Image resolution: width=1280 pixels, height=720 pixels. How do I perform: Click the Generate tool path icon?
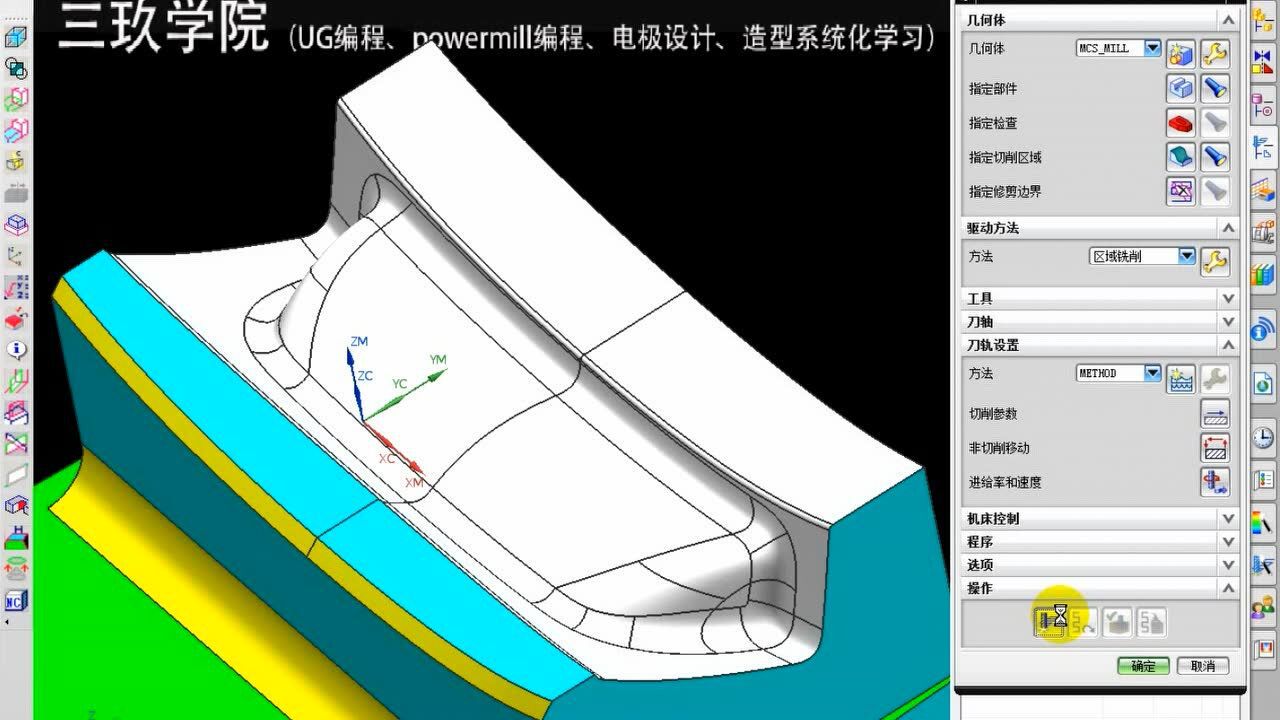click(x=1050, y=622)
